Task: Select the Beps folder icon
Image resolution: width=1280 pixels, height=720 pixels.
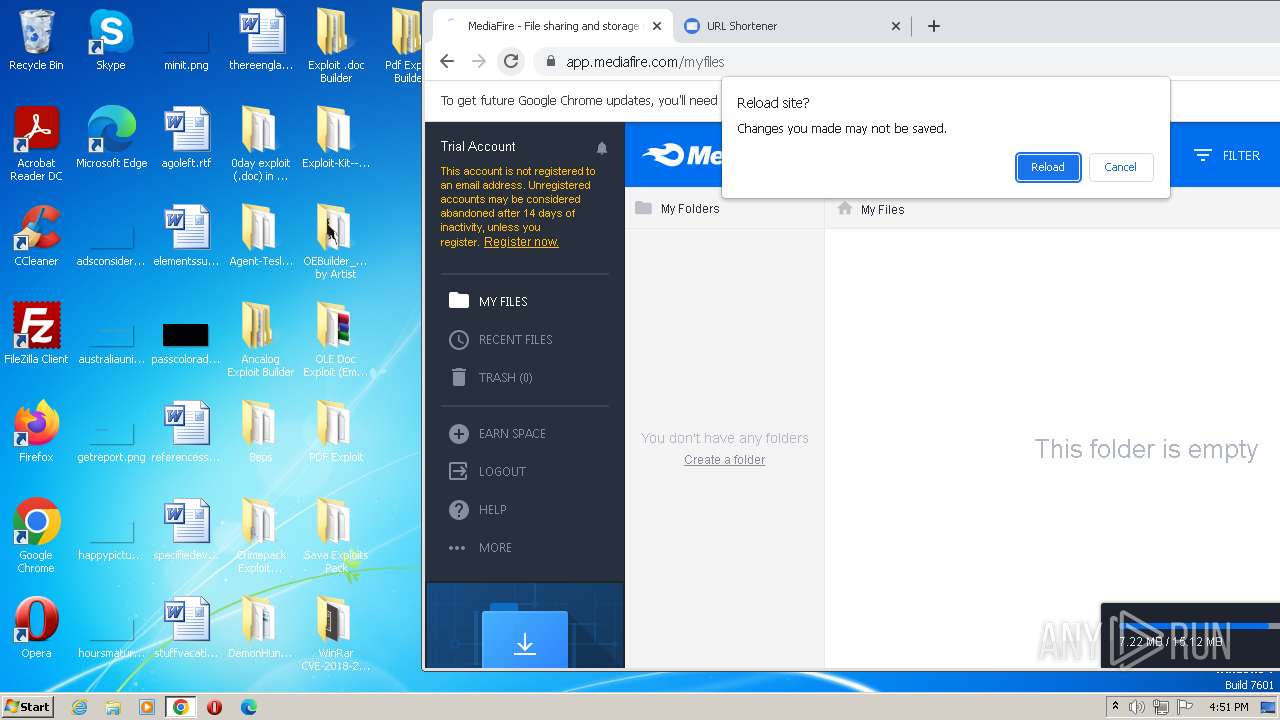Action: click(260, 432)
